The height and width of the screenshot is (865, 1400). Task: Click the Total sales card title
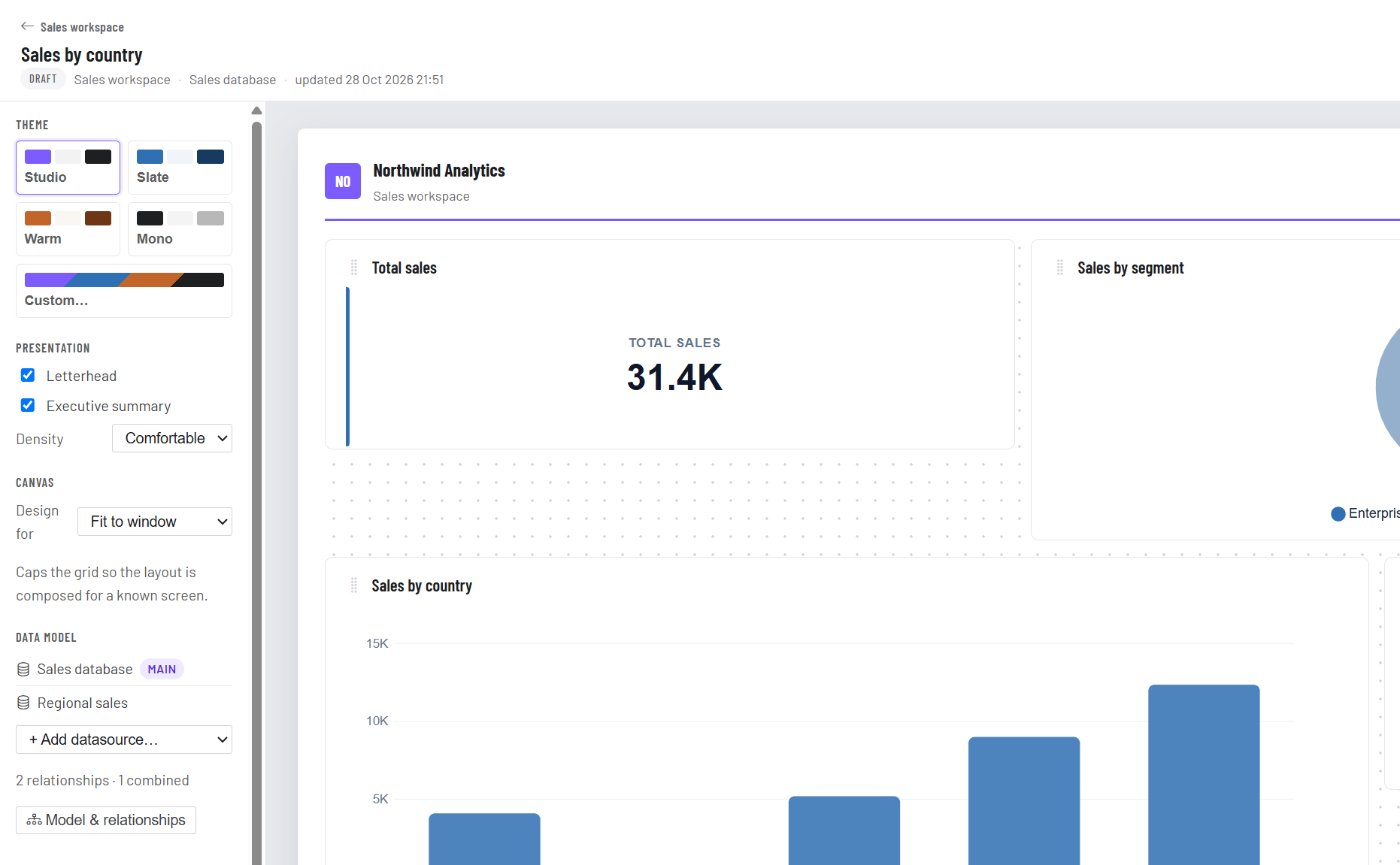coord(404,268)
